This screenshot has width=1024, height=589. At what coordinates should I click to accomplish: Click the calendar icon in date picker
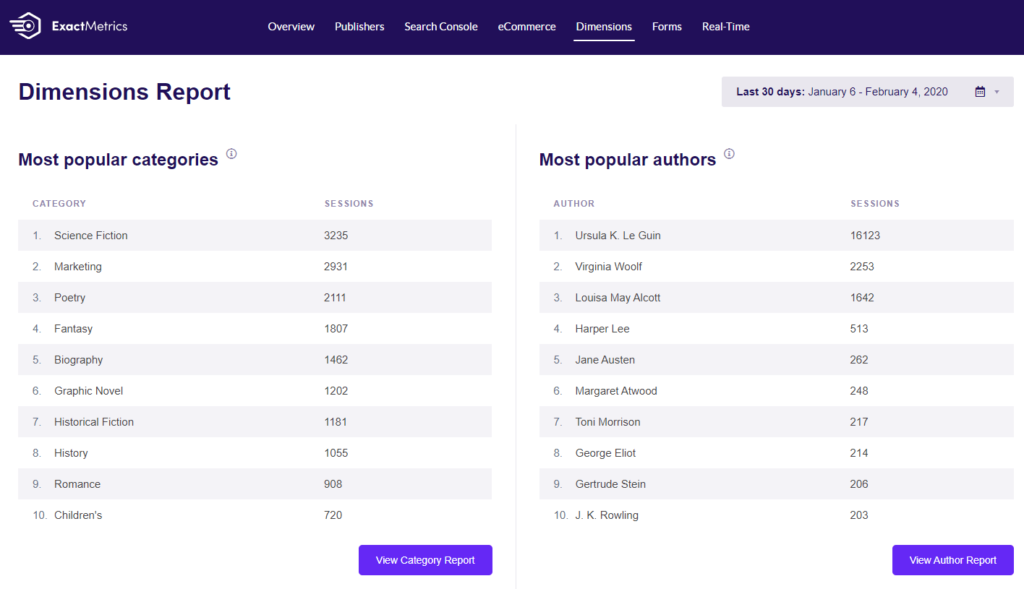pyautogui.click(x=980, y=92)
